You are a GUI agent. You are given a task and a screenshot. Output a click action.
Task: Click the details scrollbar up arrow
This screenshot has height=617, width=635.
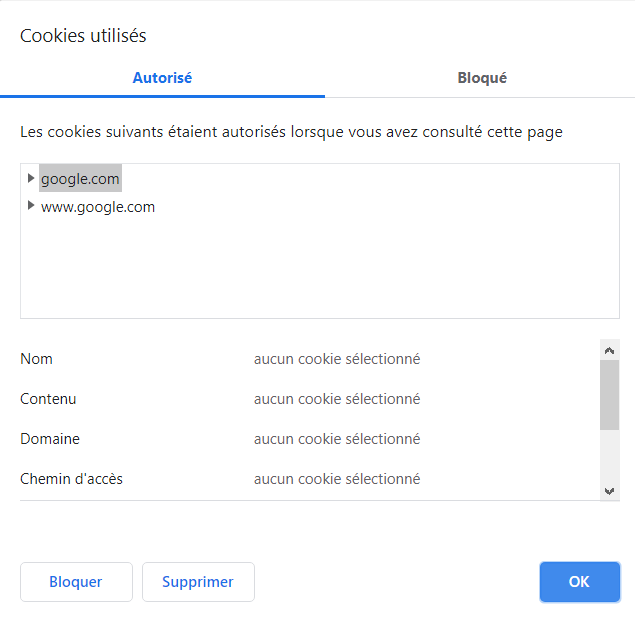click(609, 350)
